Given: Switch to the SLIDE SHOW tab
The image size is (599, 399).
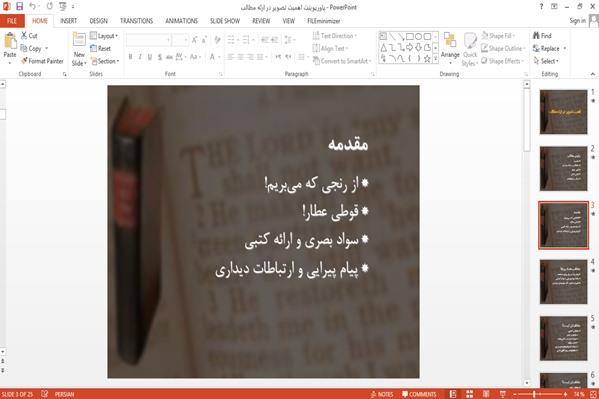Looking at the screenshot, I should pyautogui.click(x=225, y=21).
